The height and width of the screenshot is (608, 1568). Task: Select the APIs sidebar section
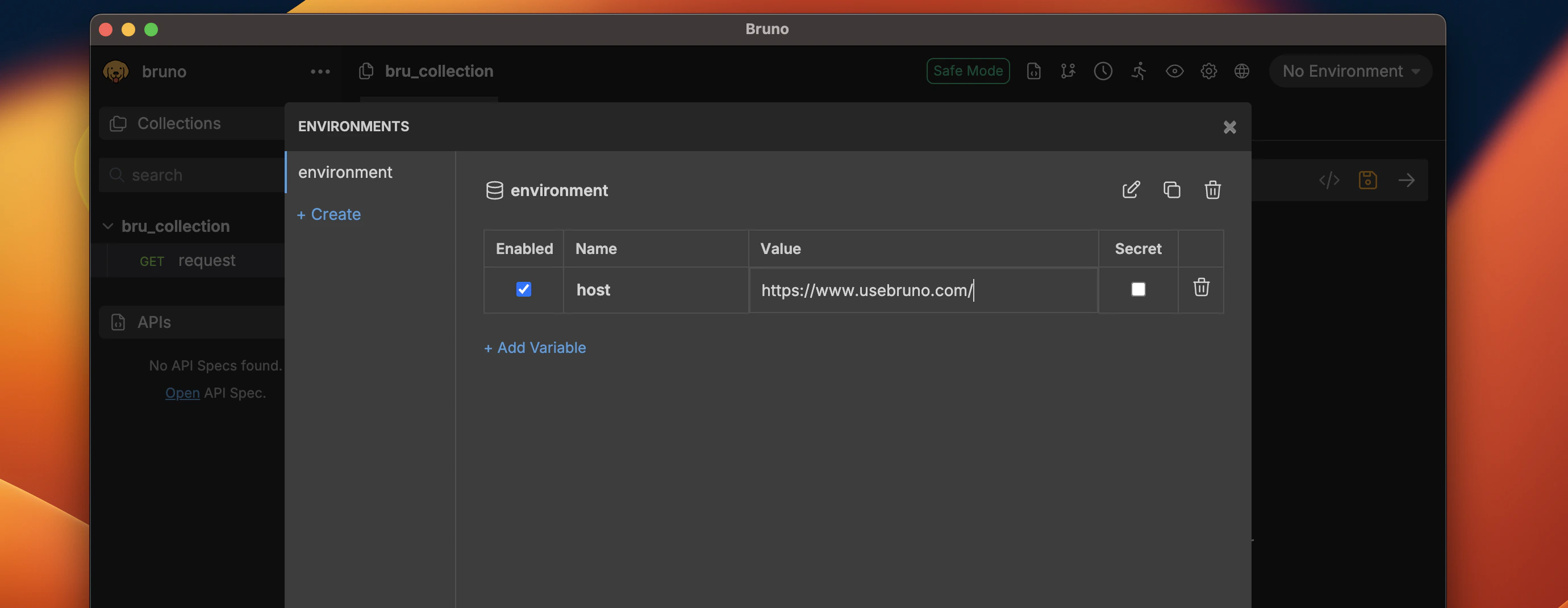click(153, 322)
